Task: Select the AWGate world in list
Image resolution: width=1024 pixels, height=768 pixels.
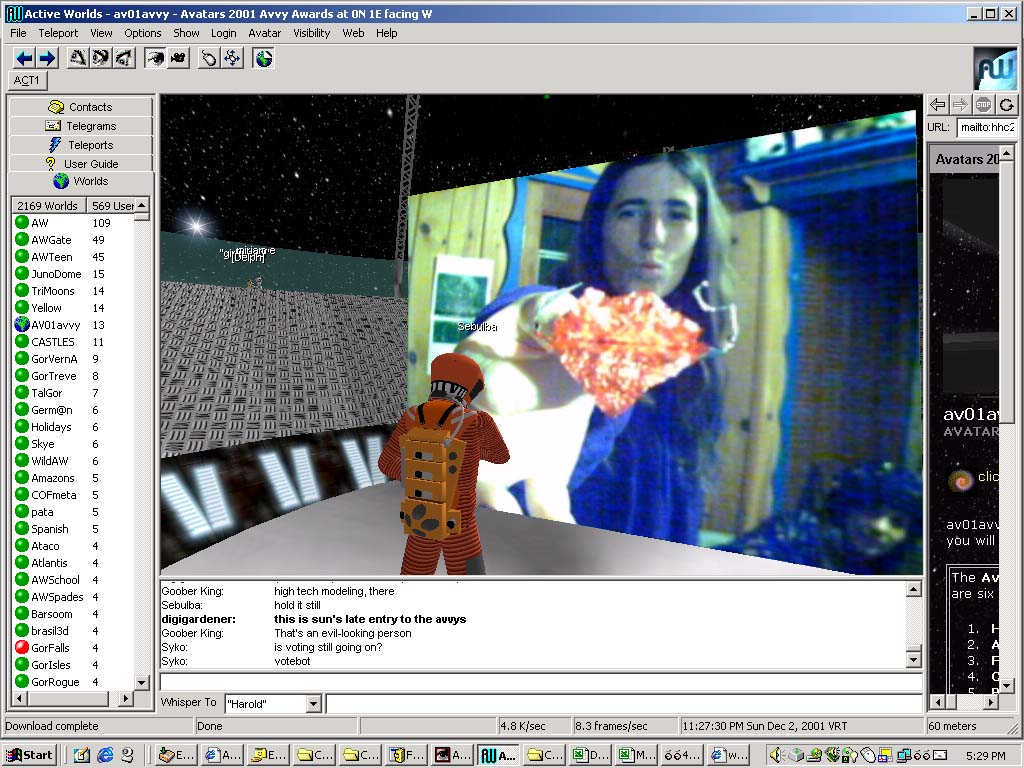Action: click(51, 240)
